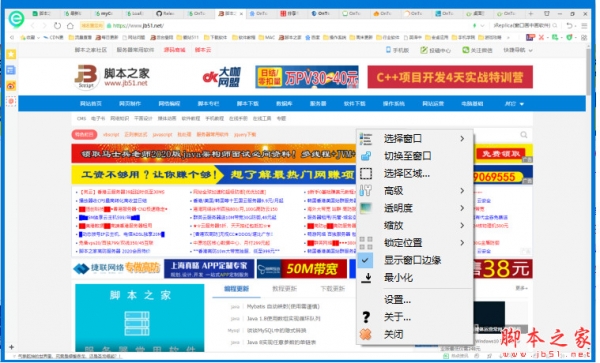Click the site search magnifier icon
This screenshot has width=600, height=363.
523,135
